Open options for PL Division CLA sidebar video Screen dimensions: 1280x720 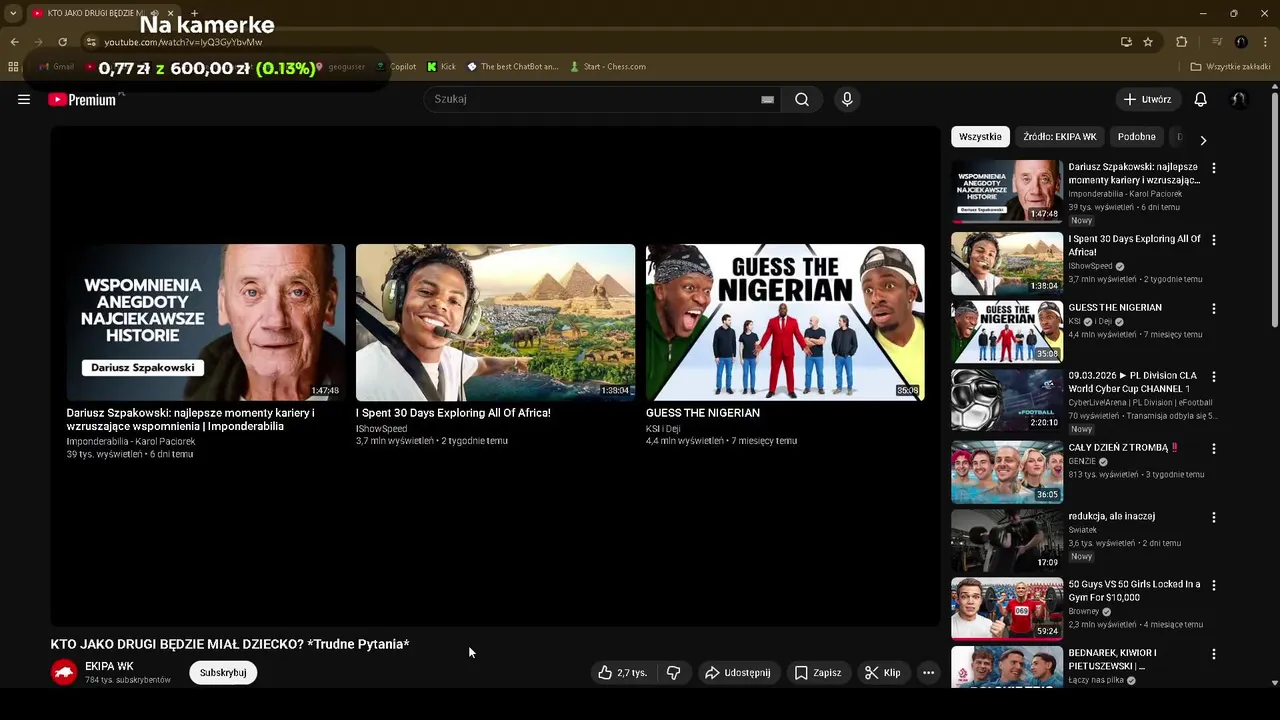tap(1214, 377)
